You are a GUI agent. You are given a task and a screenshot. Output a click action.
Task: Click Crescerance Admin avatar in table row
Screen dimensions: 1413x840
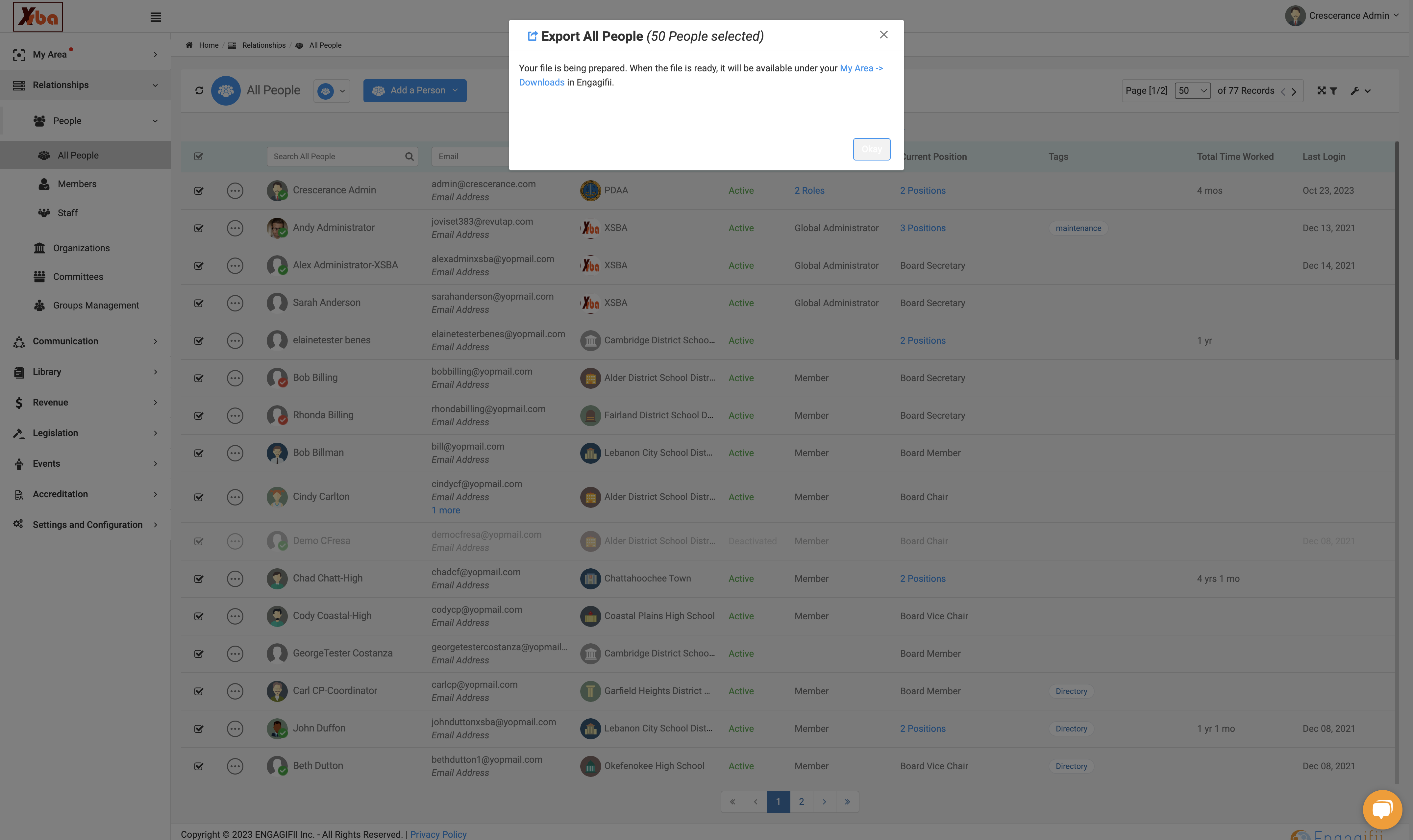pos(277,191)
